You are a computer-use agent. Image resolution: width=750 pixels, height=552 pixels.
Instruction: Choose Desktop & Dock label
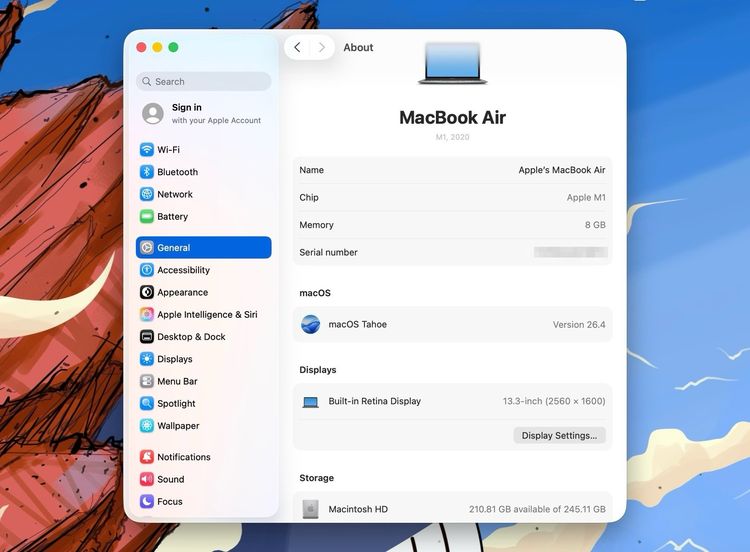(x=191, y=337)
